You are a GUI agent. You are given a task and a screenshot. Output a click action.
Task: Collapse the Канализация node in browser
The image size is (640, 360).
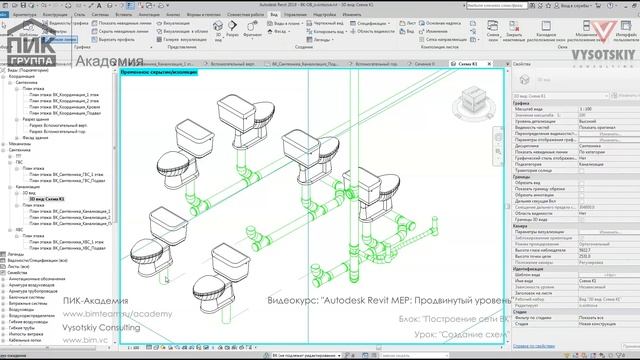click(10, 187)
